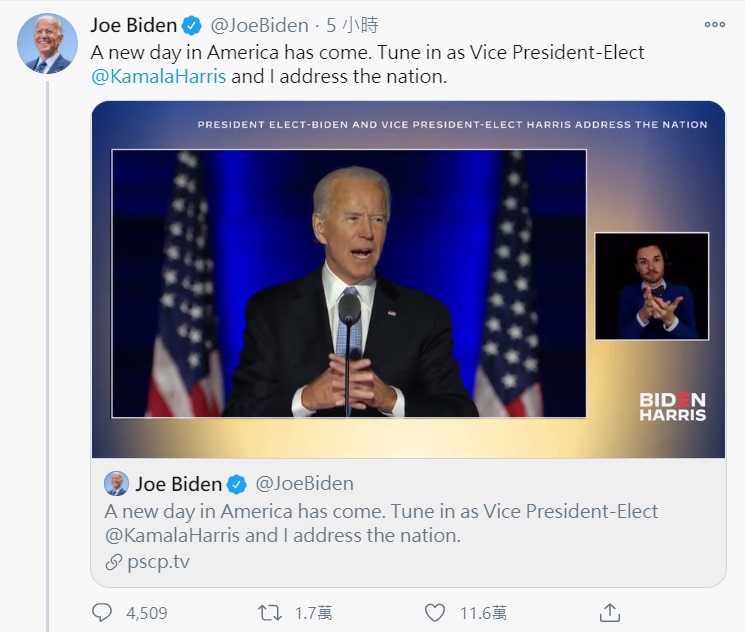
Task: Click the verified badge in the quoted card
Action: coord(237,485)
